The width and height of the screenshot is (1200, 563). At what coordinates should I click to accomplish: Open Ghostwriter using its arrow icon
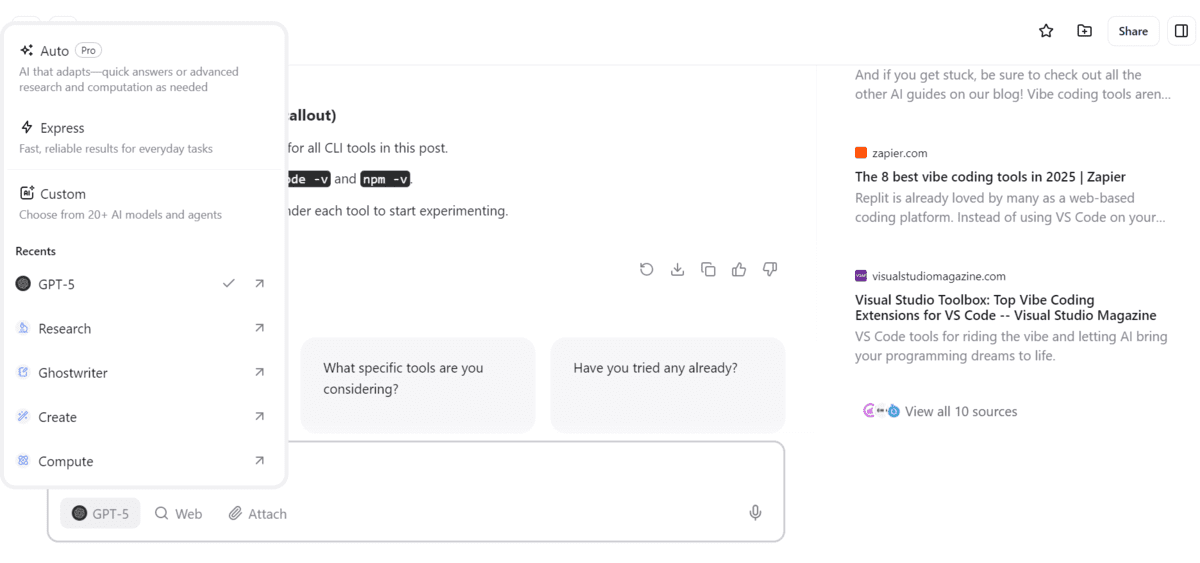pos(259,372)
